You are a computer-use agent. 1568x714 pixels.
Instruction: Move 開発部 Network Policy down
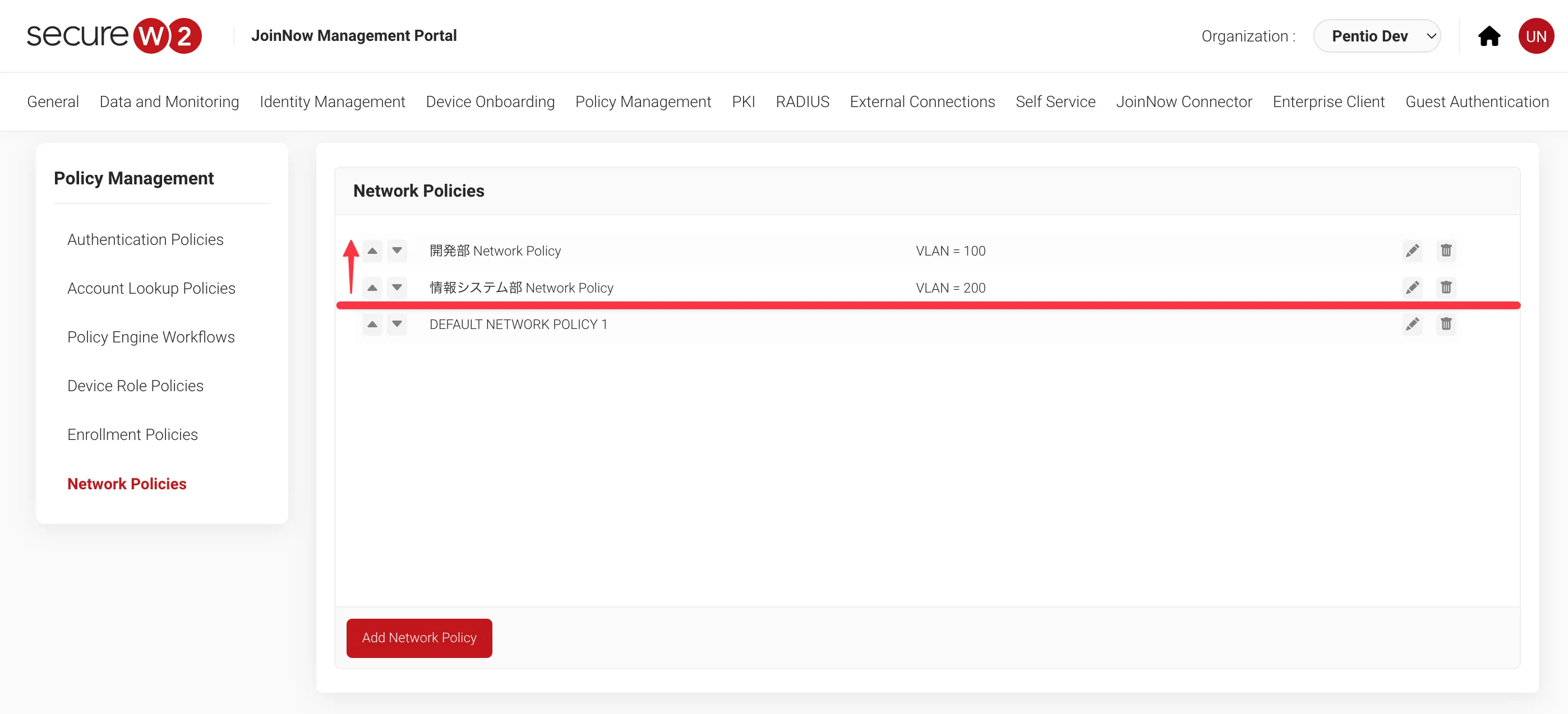click(x=396, y=250)
